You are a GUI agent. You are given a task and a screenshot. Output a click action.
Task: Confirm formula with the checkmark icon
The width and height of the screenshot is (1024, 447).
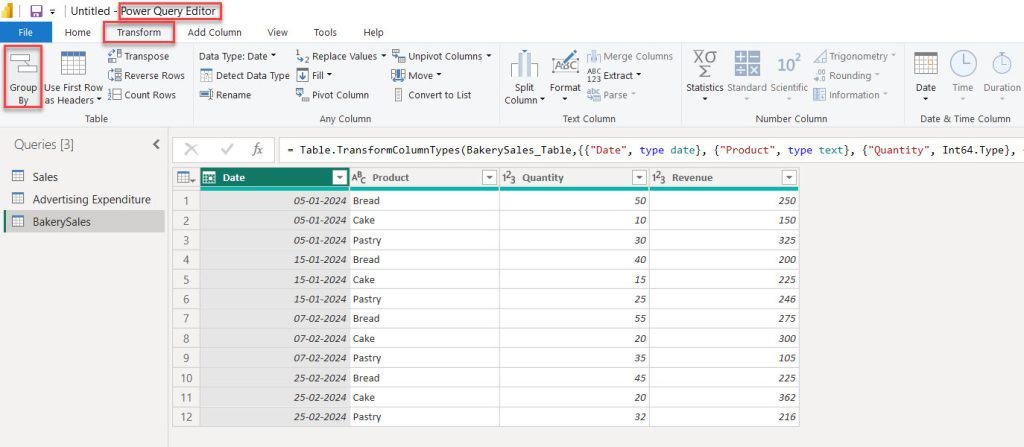(x=227, y=150)
